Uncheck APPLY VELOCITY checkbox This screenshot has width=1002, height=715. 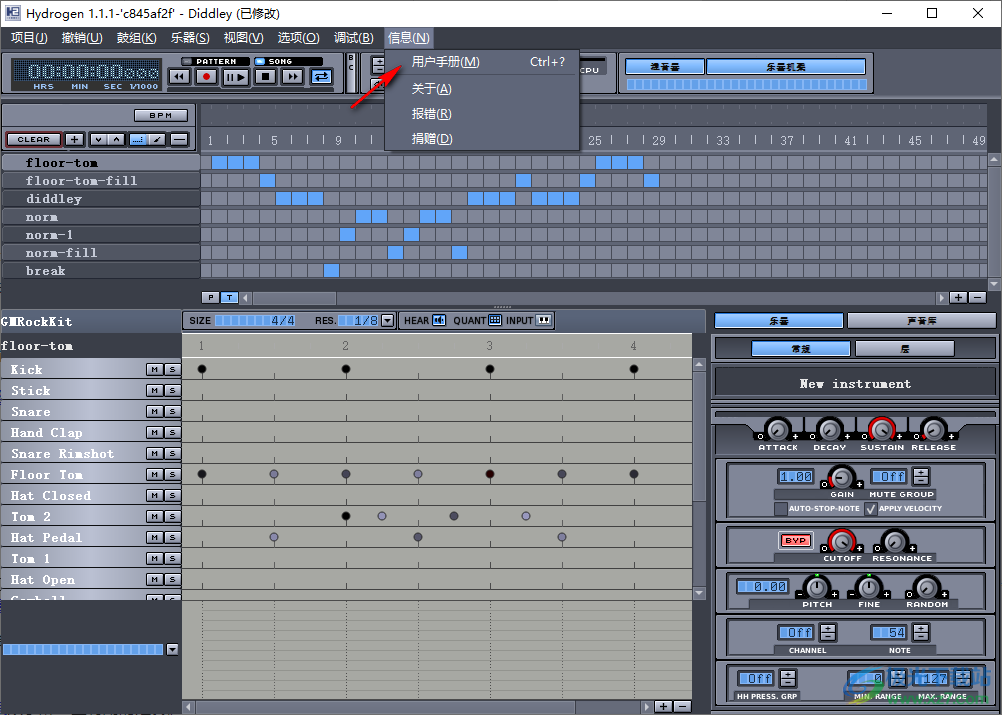[870, 509]
